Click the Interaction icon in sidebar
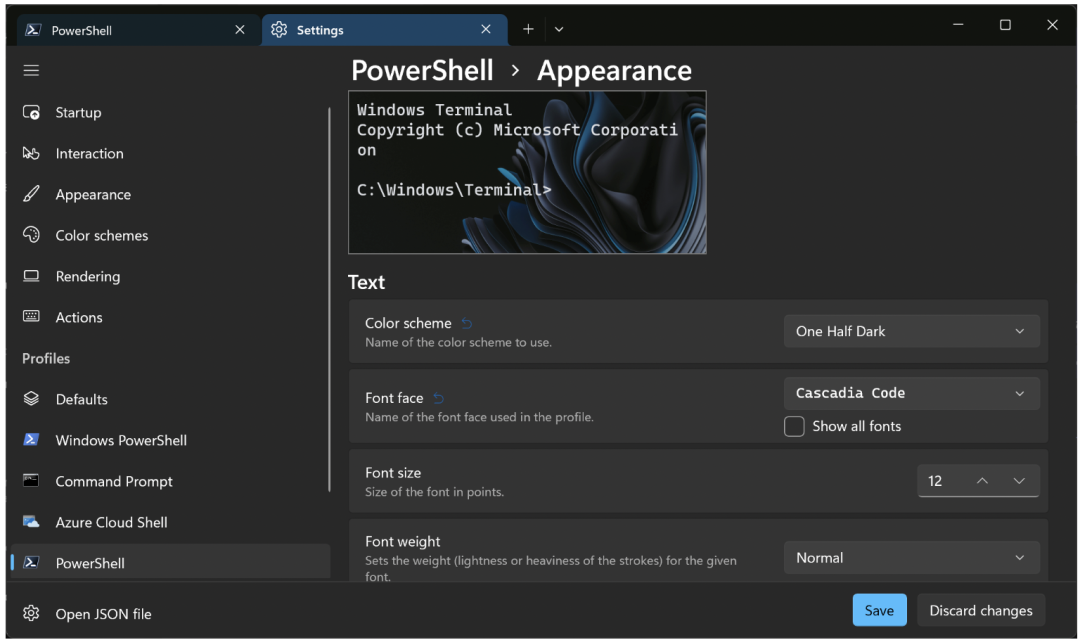Screen dimensions: 1080x640 click(x=31, y=154)
